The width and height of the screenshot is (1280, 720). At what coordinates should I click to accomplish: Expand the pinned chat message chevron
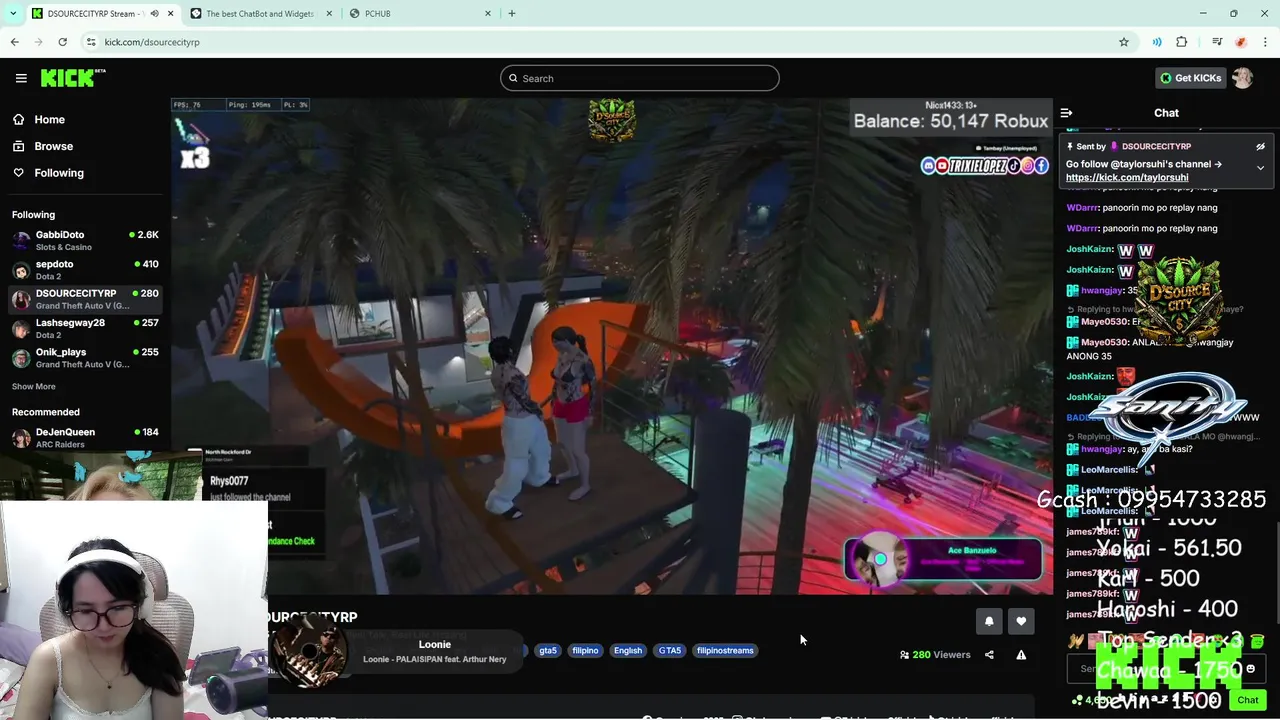pos(1260,168)
